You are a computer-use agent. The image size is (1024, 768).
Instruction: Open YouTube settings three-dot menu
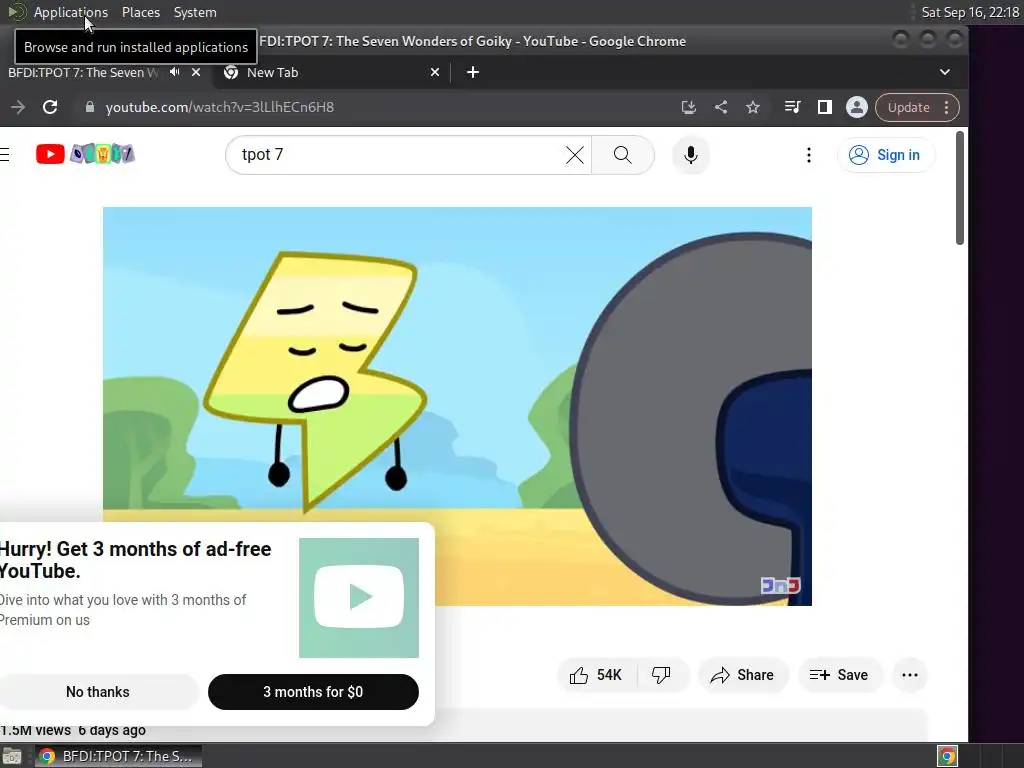click(808, 155)
